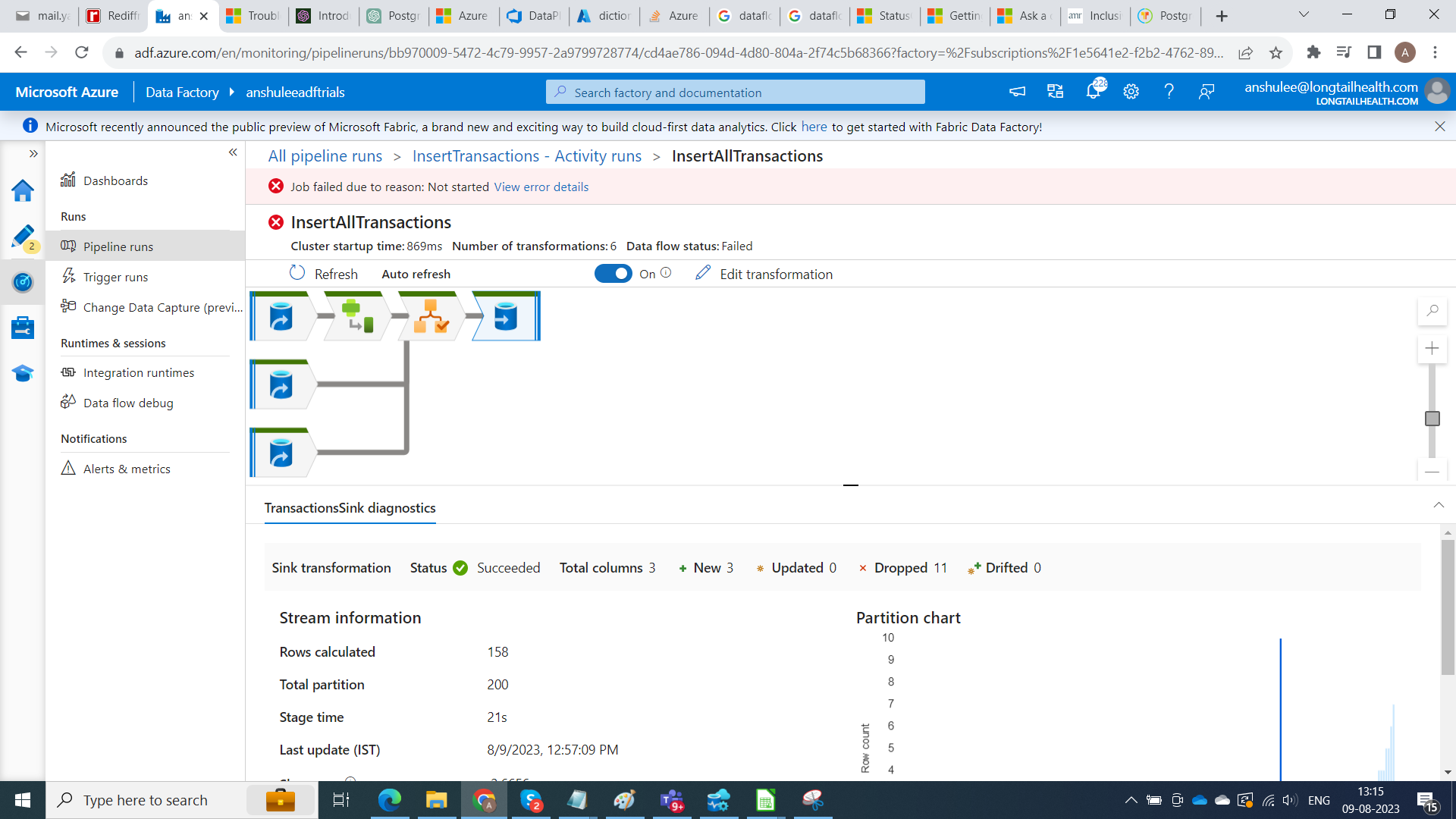Click the zoom in plus button
The height and width of the screenshot is (819, 1456).
point(1432,348)
